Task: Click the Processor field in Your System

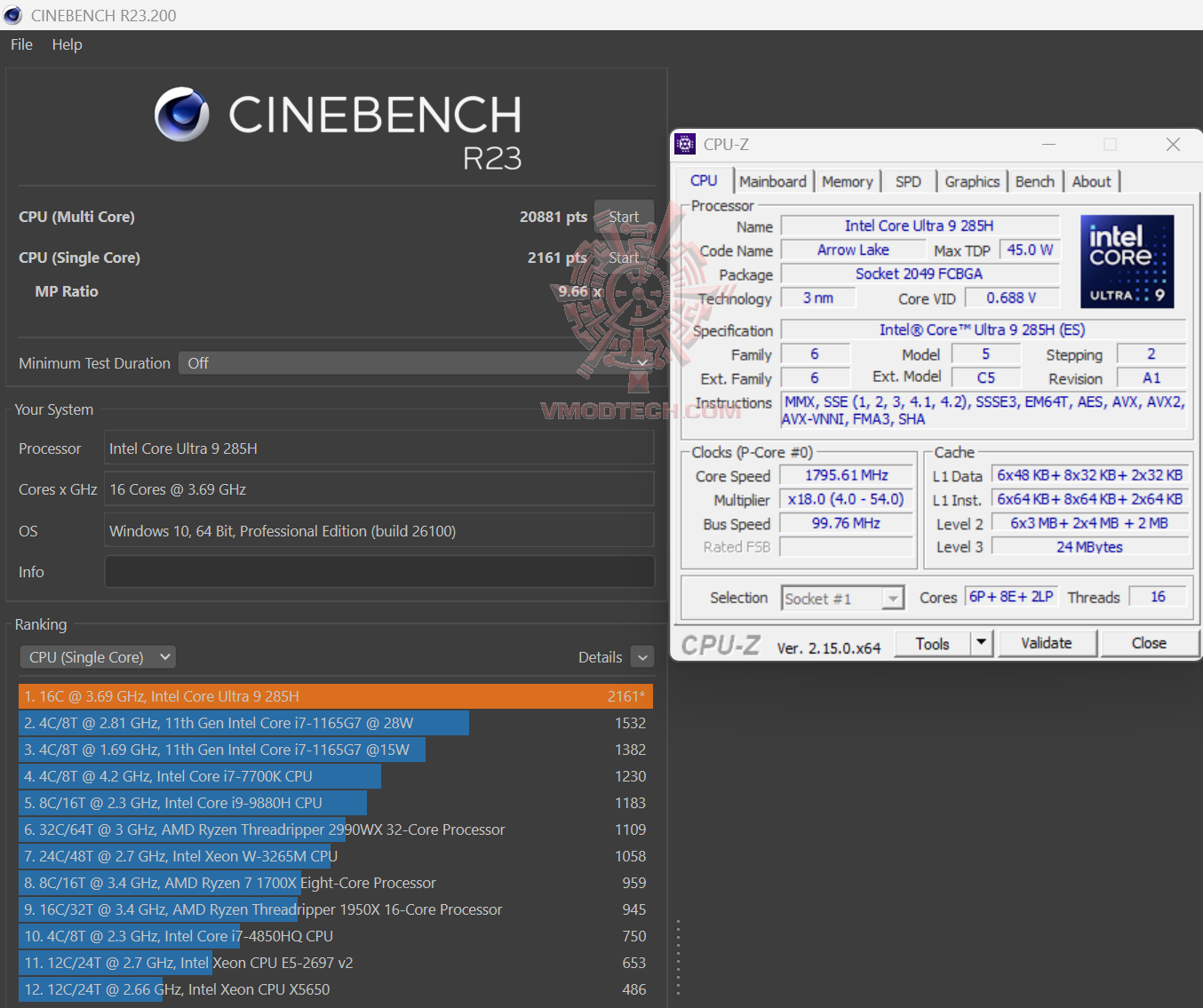Action: (x=379, y=448)
